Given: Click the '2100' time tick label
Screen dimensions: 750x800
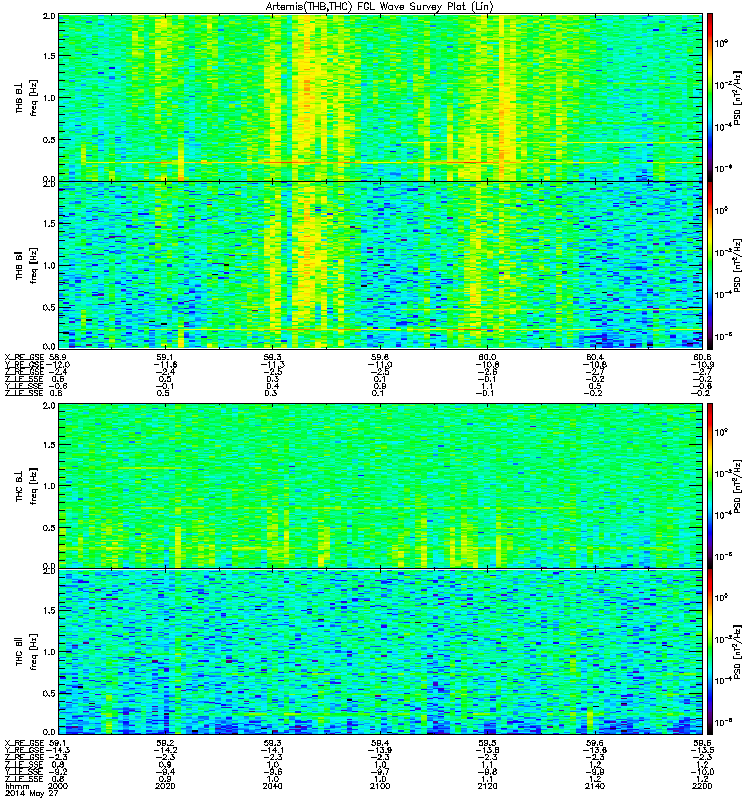Looking at the screenshot, I should click(380, 786).
